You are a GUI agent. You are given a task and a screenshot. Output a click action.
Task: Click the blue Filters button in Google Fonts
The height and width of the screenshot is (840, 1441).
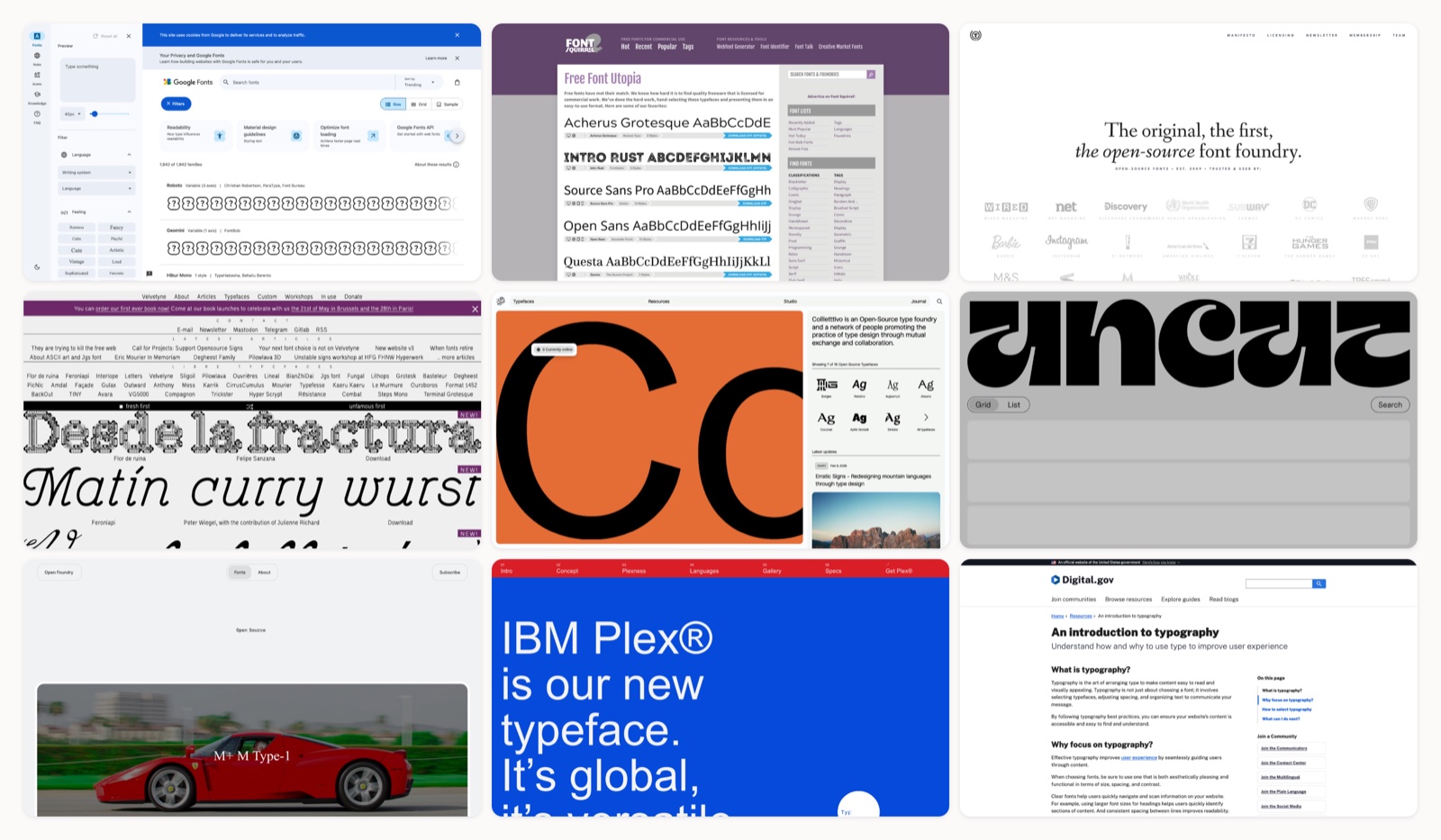[x=176, y=104]
